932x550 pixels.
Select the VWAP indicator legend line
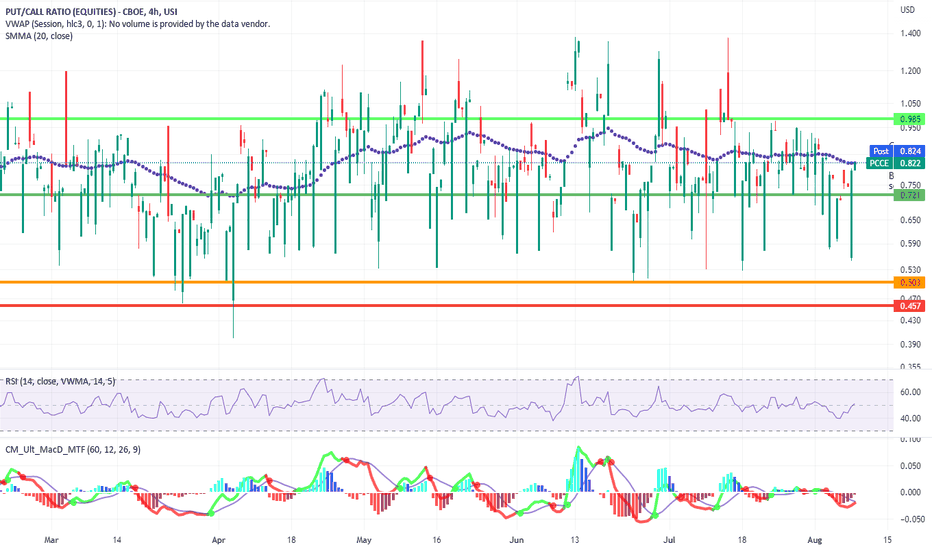137,24
